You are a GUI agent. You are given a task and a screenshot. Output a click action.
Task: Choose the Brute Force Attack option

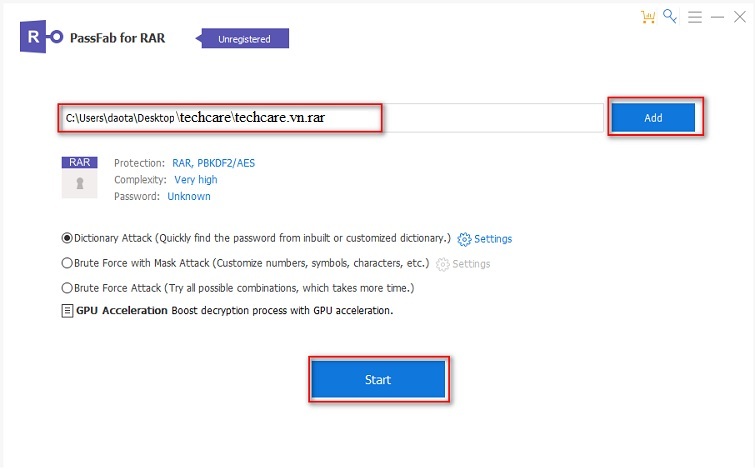tap(67, 288)
